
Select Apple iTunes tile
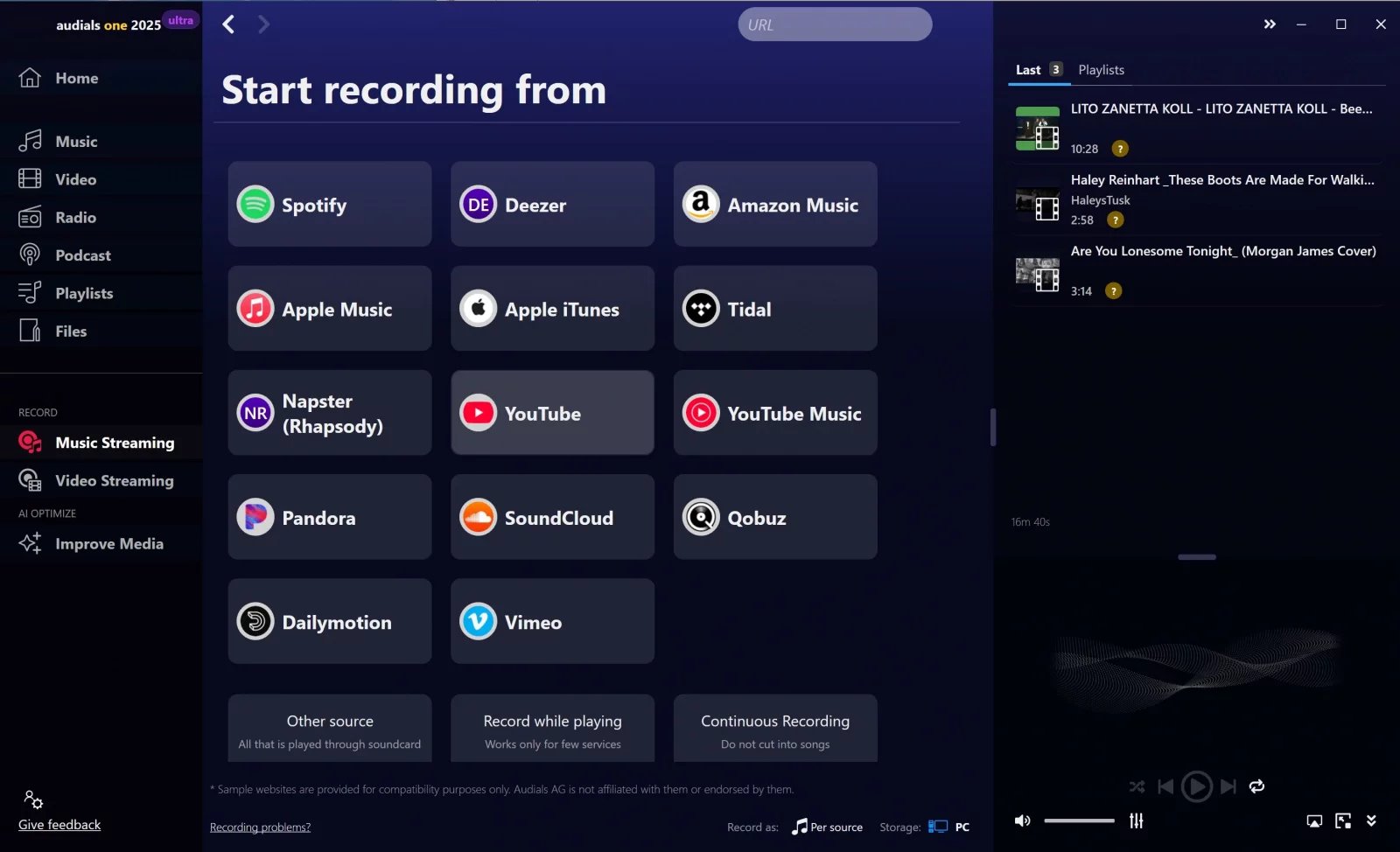click(552, 309)
